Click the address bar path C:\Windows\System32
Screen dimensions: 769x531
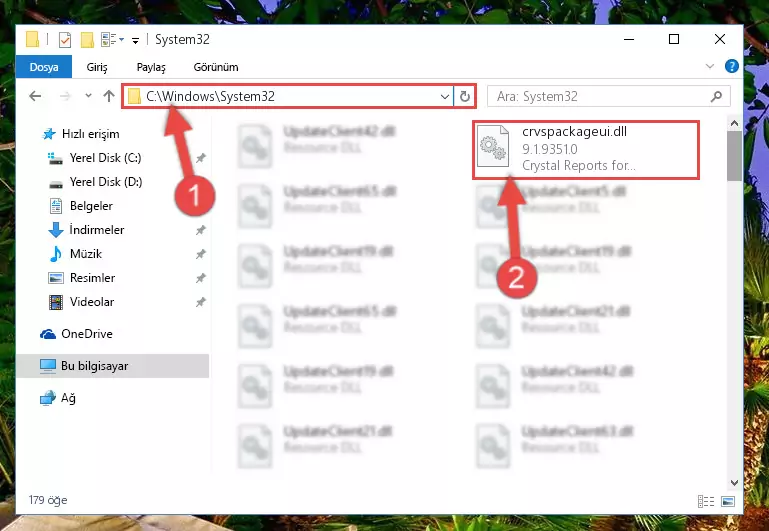pyautogui.click(x=210, y=97)
